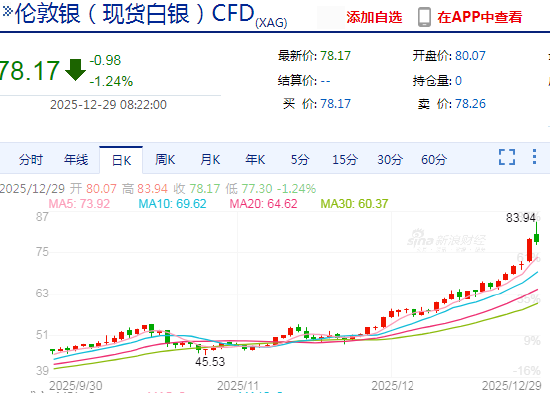This screenshot has height=393, width=550.
Task: Click the timestamp 2025-12-29 08:22:00
Action: click(x=108, y=105)
